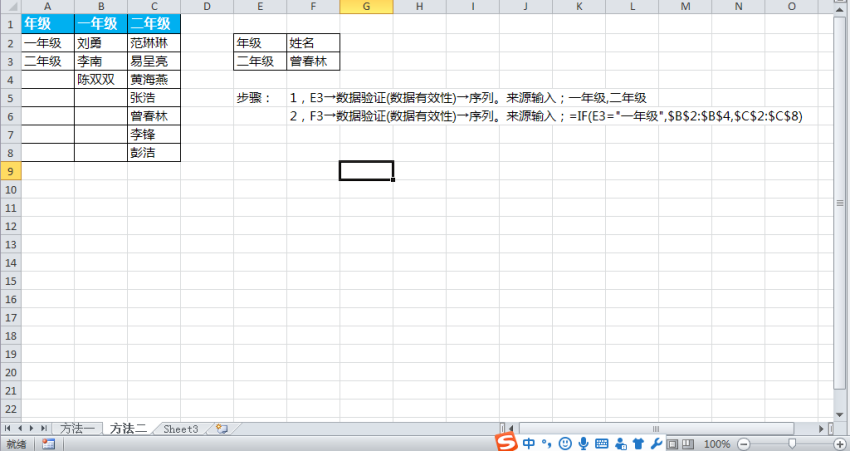Image resolution: width=850 pixels, height=451 pixels.
Task: Click header cell A1 年级
Action: coord(48,24)
